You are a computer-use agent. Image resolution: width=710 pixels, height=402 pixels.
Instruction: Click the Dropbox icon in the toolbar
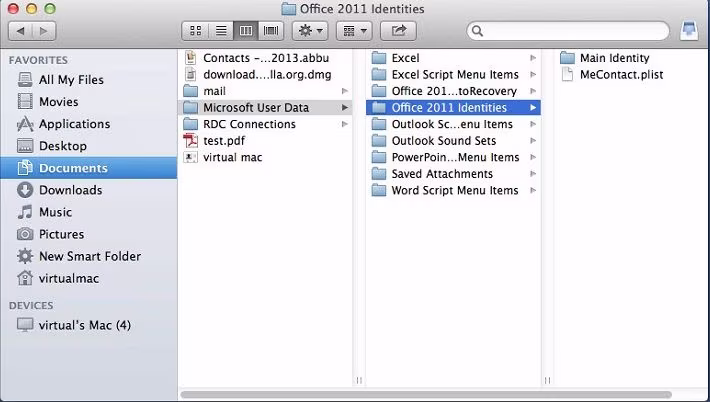point(689,31)
